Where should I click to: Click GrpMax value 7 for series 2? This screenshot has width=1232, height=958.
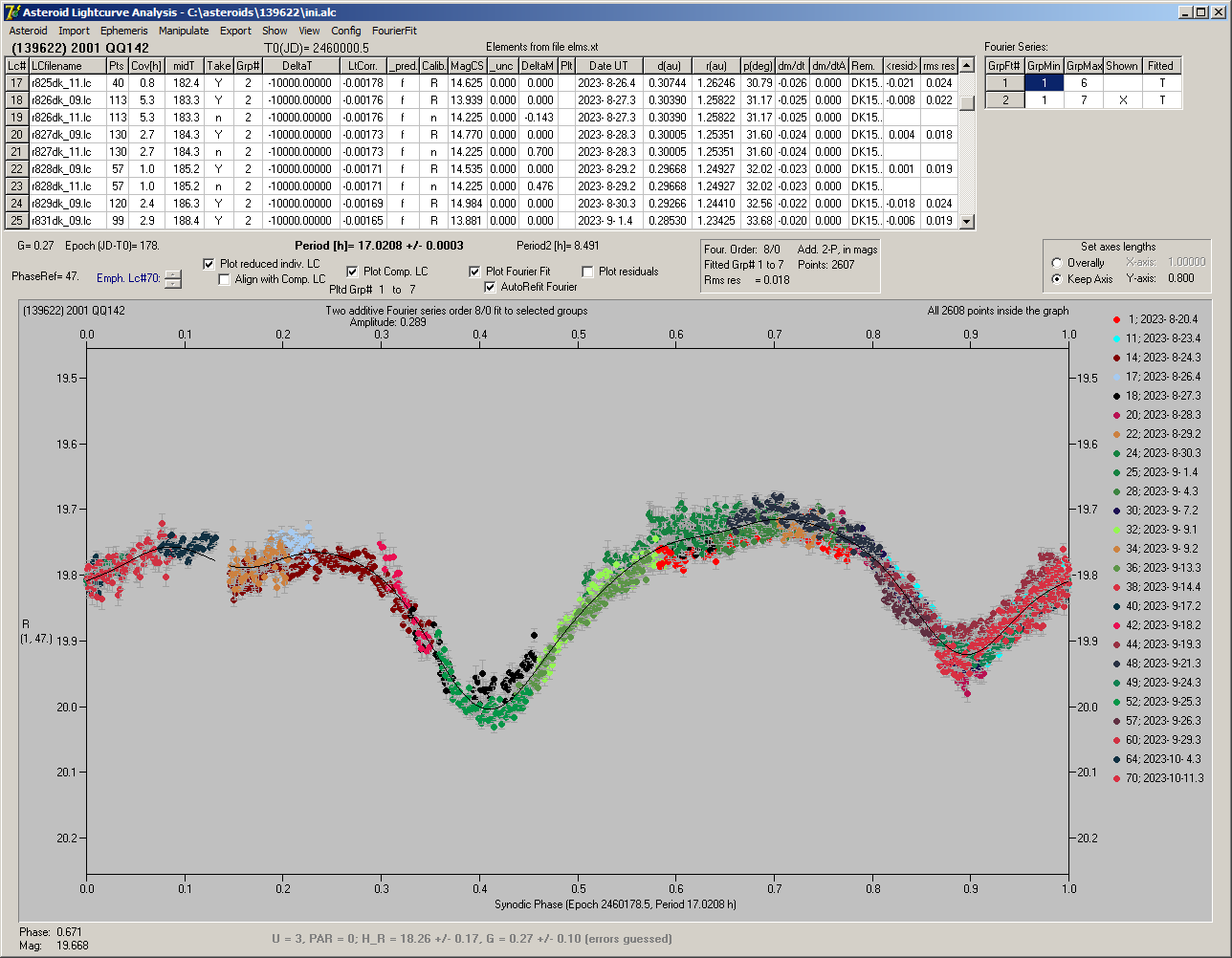point(1083,100)
